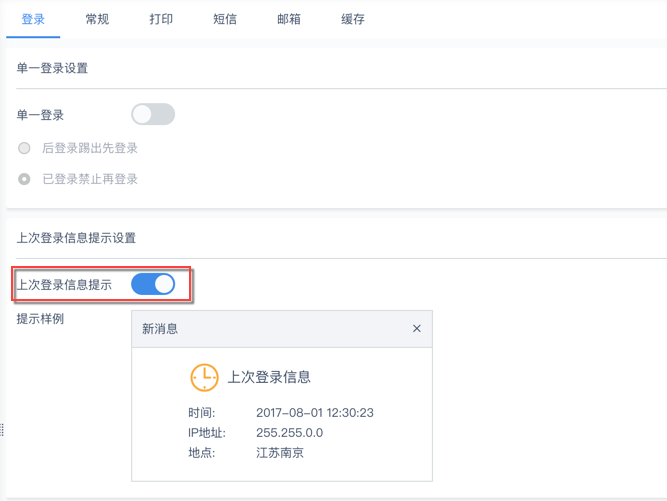Click the 提示样例 label
This screenshot has height=501, width=667.
[x=40, y=319]
